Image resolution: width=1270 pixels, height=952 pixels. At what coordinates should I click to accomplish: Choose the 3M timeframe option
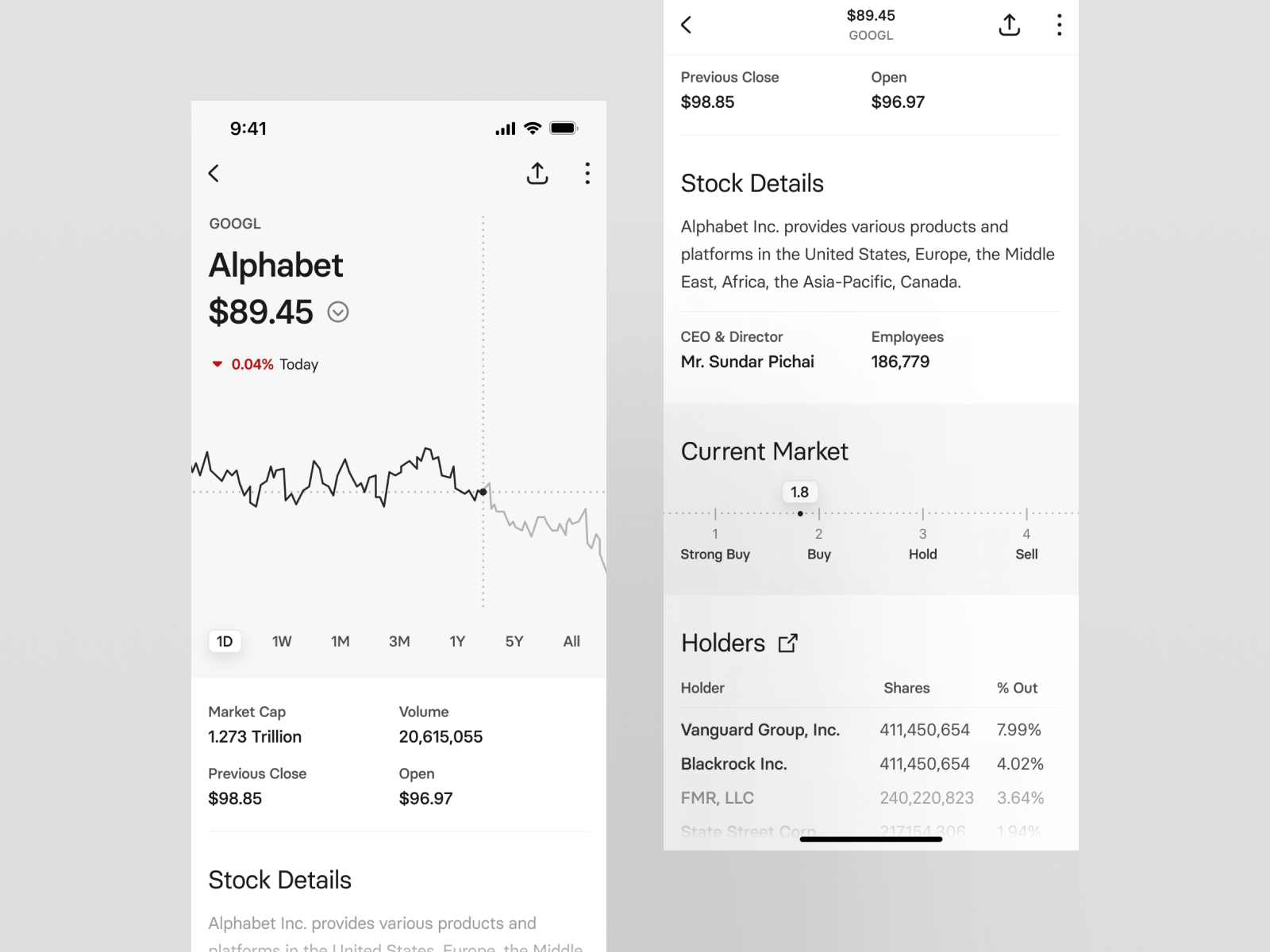click(400, 641)
